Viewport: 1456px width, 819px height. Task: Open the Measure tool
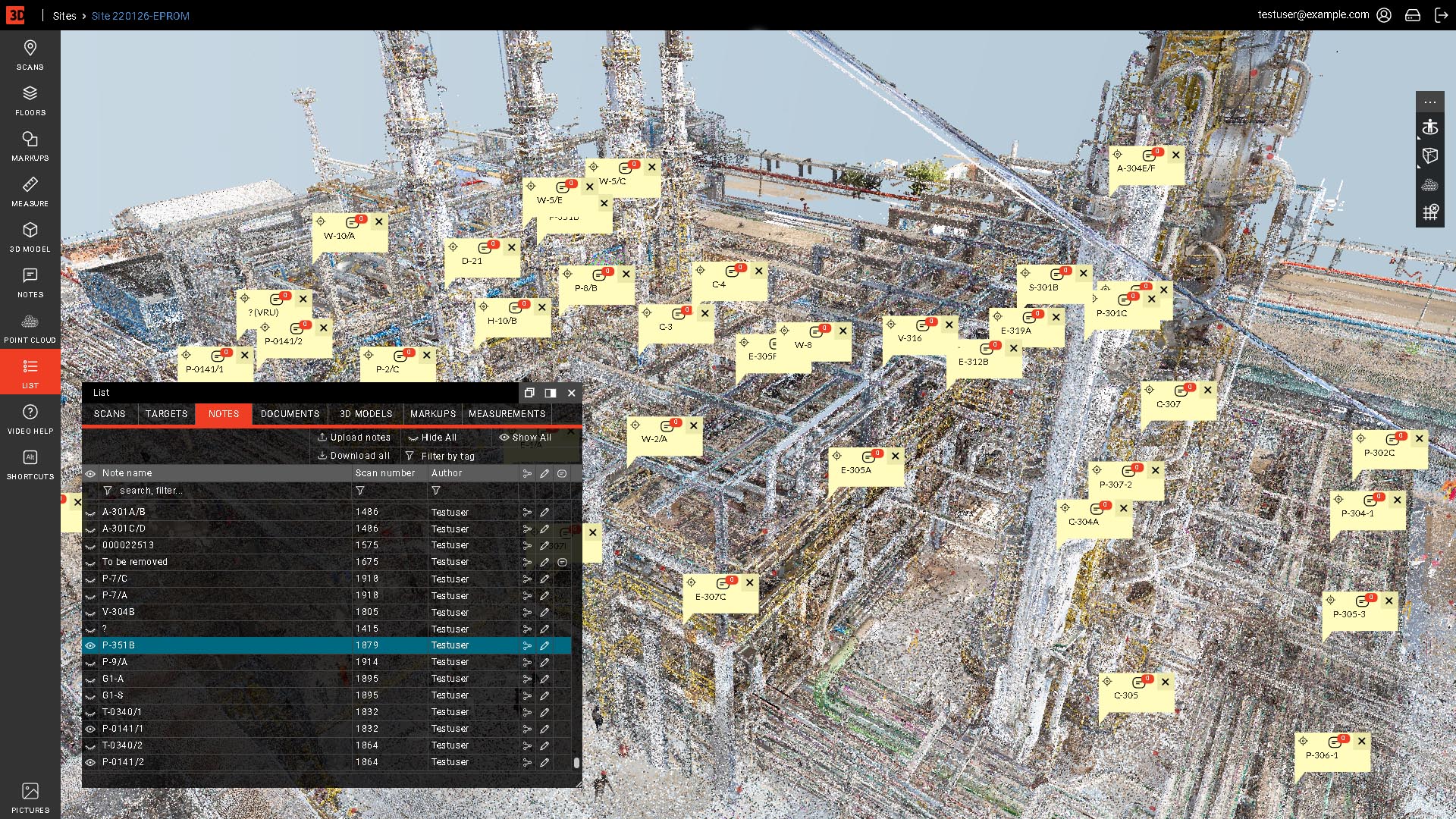30,190
